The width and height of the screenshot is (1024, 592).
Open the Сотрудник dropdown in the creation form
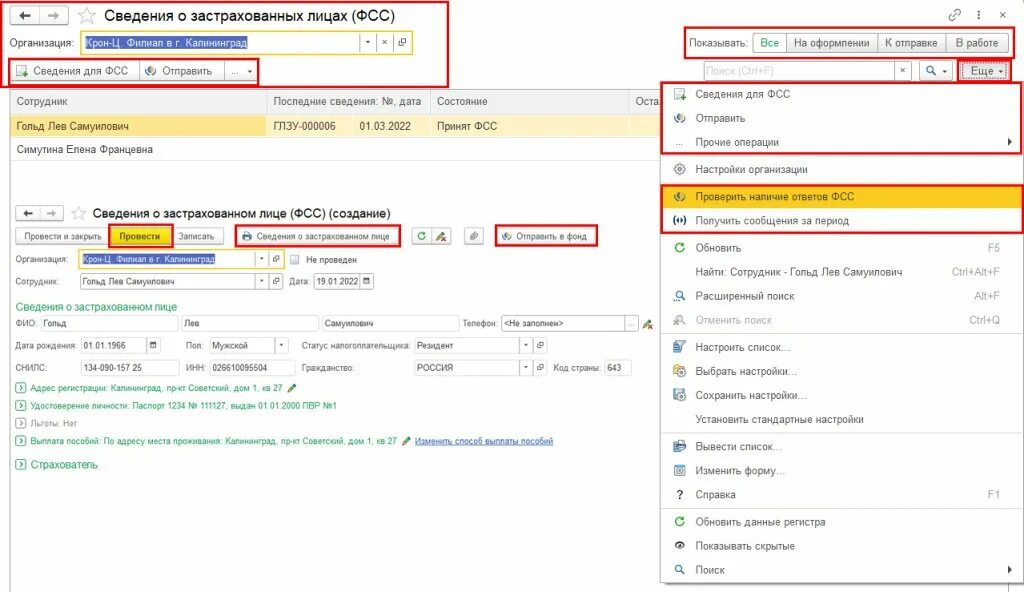pos(262,282)
